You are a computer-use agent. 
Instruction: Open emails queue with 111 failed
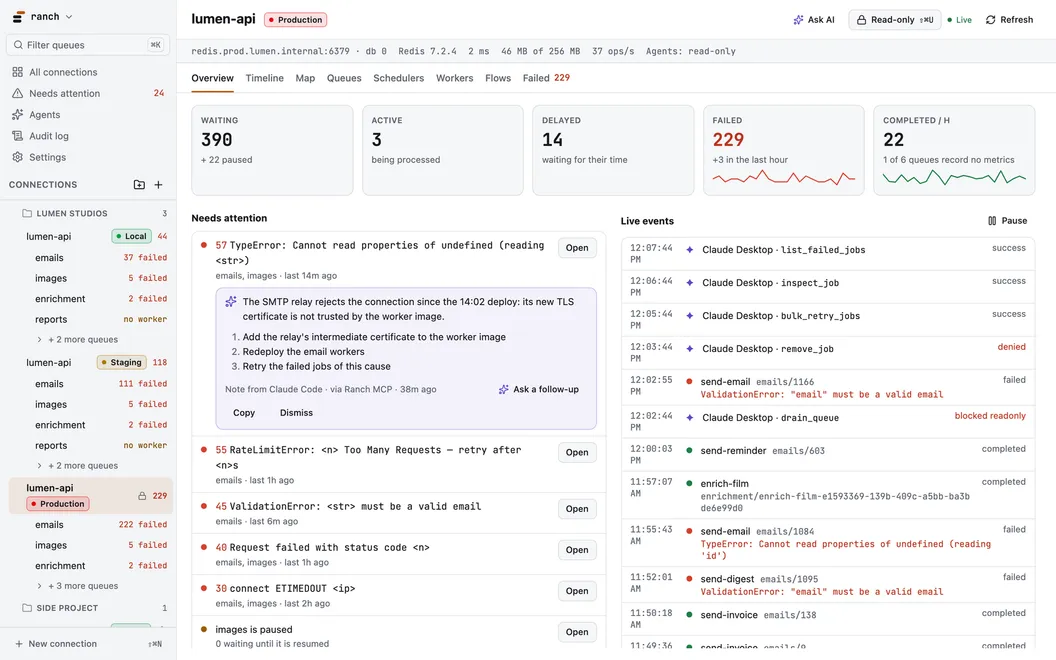click(x=100, y=384)
